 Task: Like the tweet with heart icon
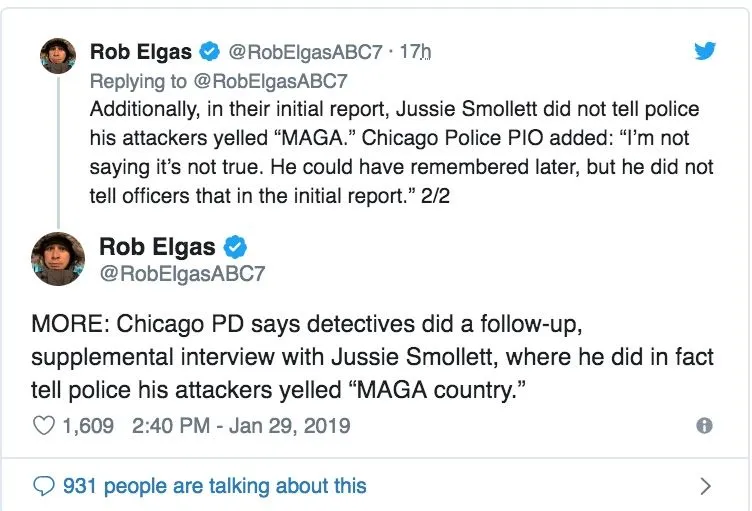coord(44,426)
